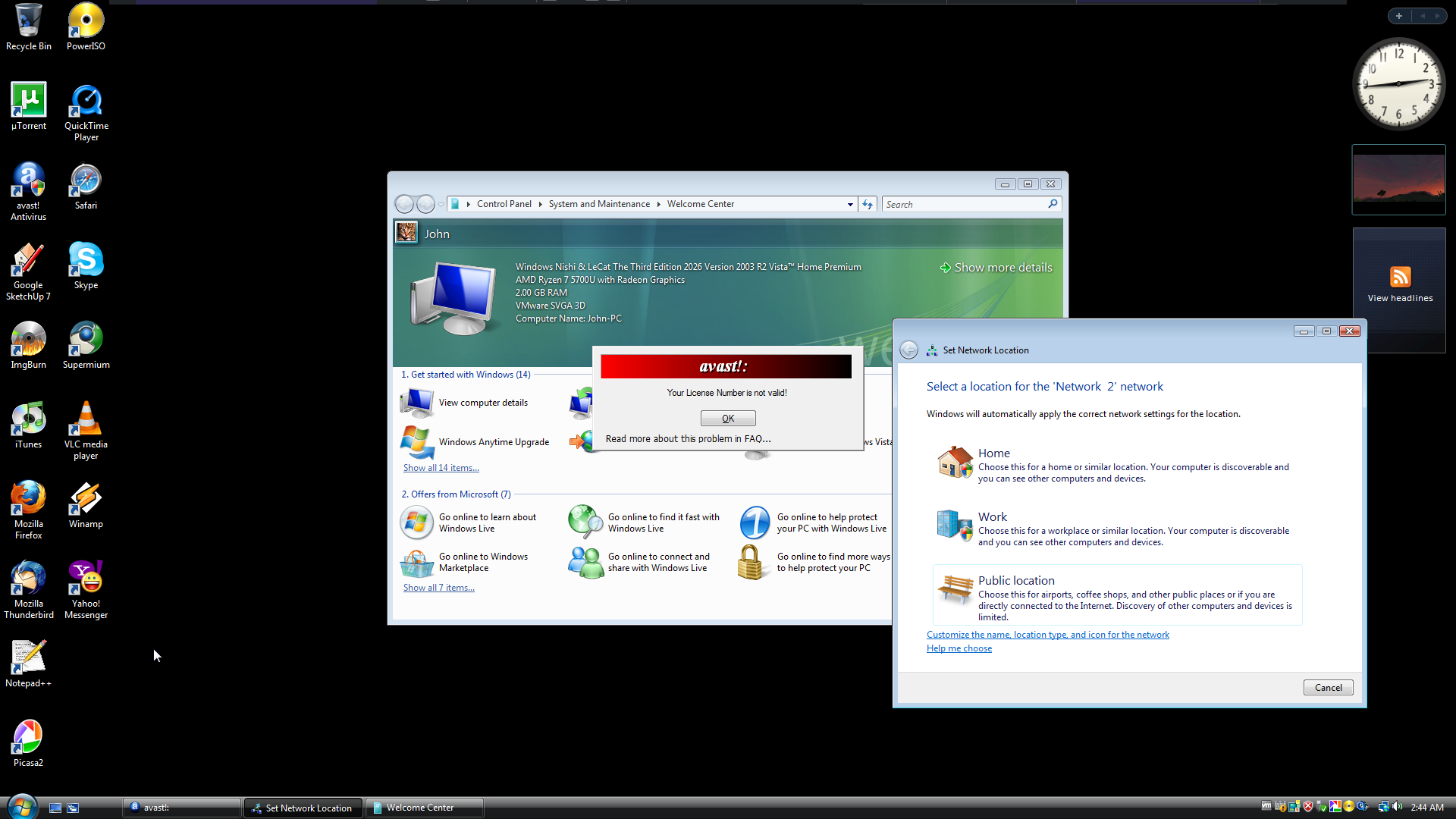
Task: Click Show more details link
Action: pyautogui.click(x=996, y=268)
